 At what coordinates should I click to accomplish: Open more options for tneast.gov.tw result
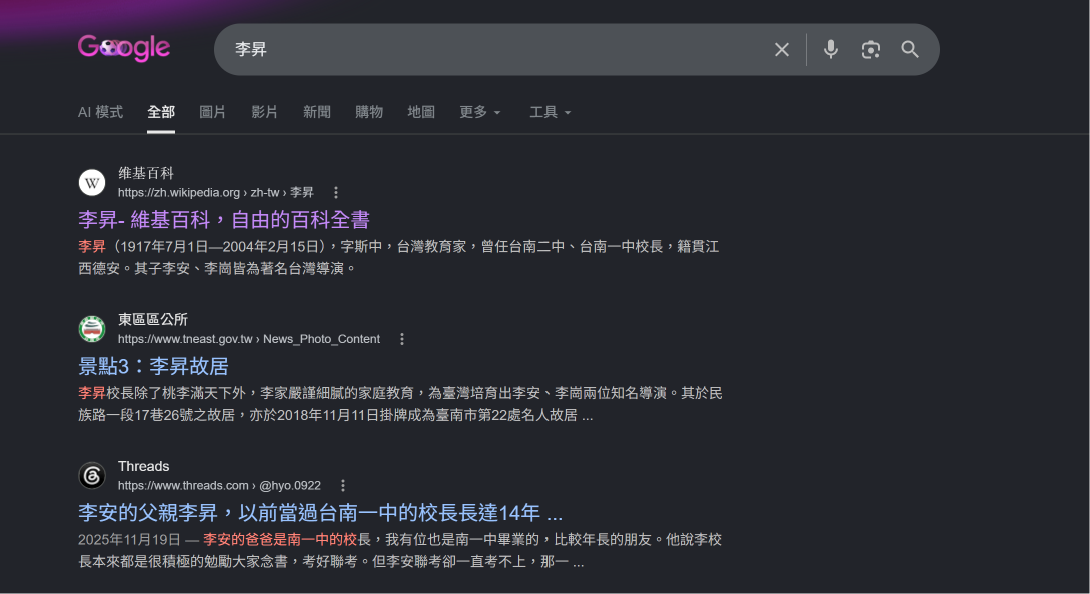coord(402,339)
